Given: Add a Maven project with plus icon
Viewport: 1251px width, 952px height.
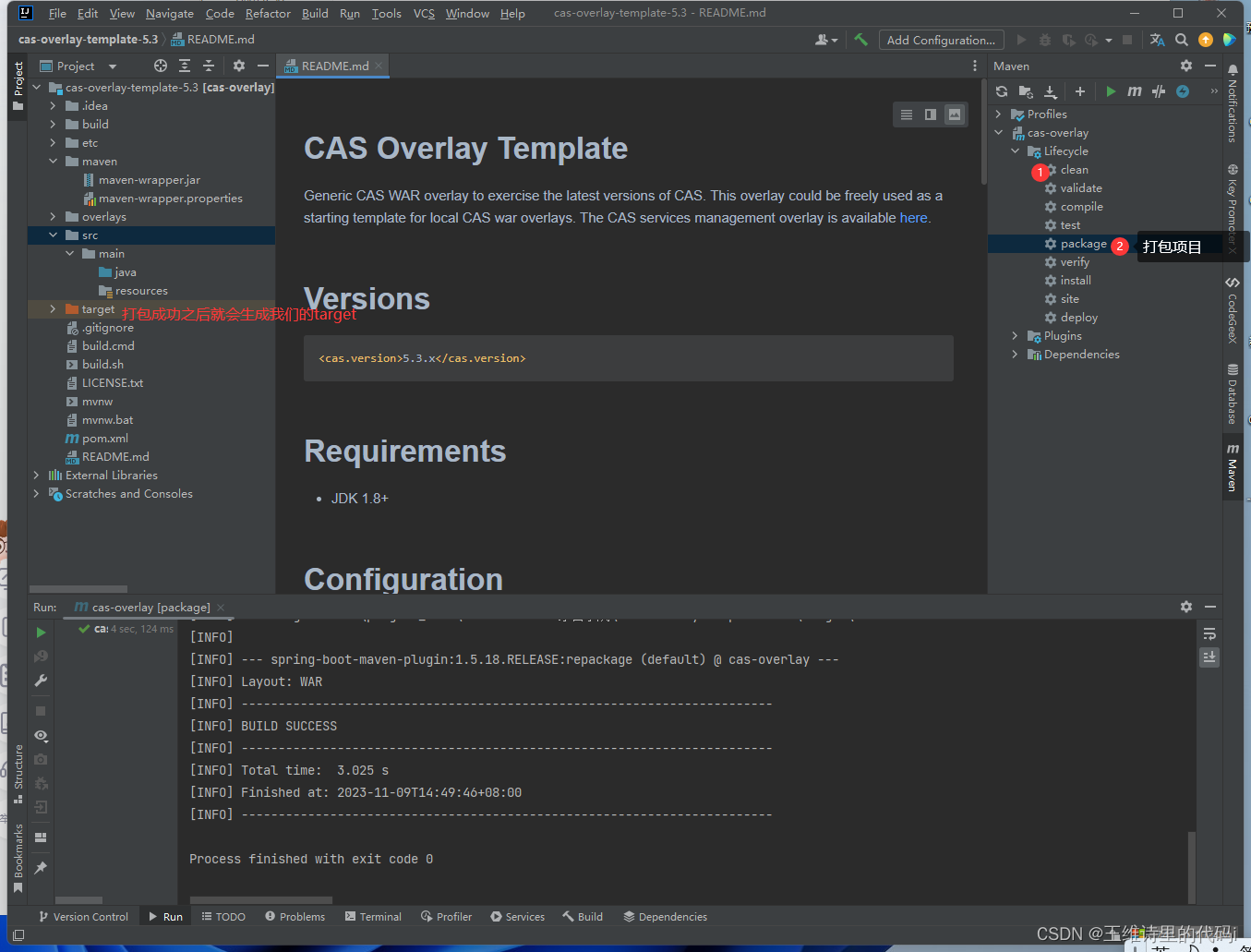Looking at the screenshot, I should point(1080,91).
